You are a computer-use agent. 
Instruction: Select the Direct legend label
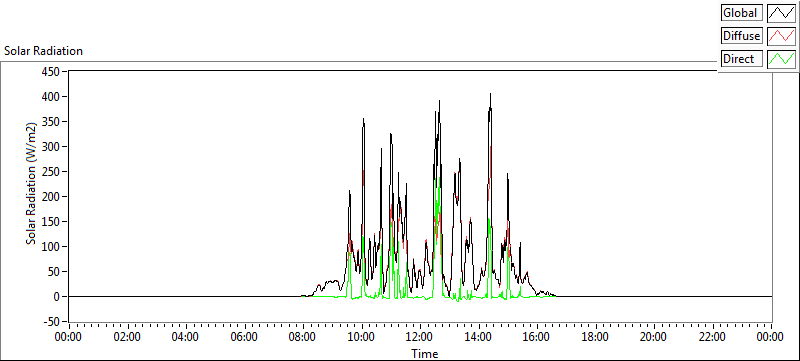[x=742, y=59]
